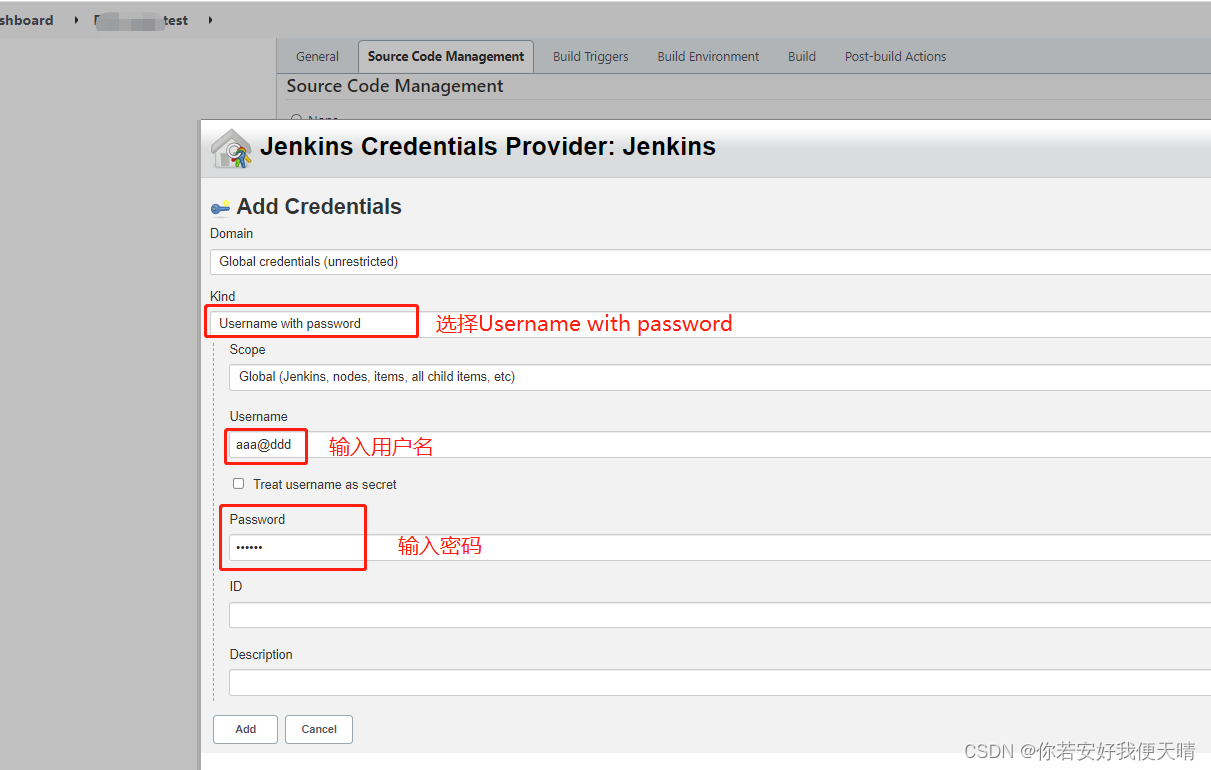Click the Add Credentials heading

click(319, 207)
